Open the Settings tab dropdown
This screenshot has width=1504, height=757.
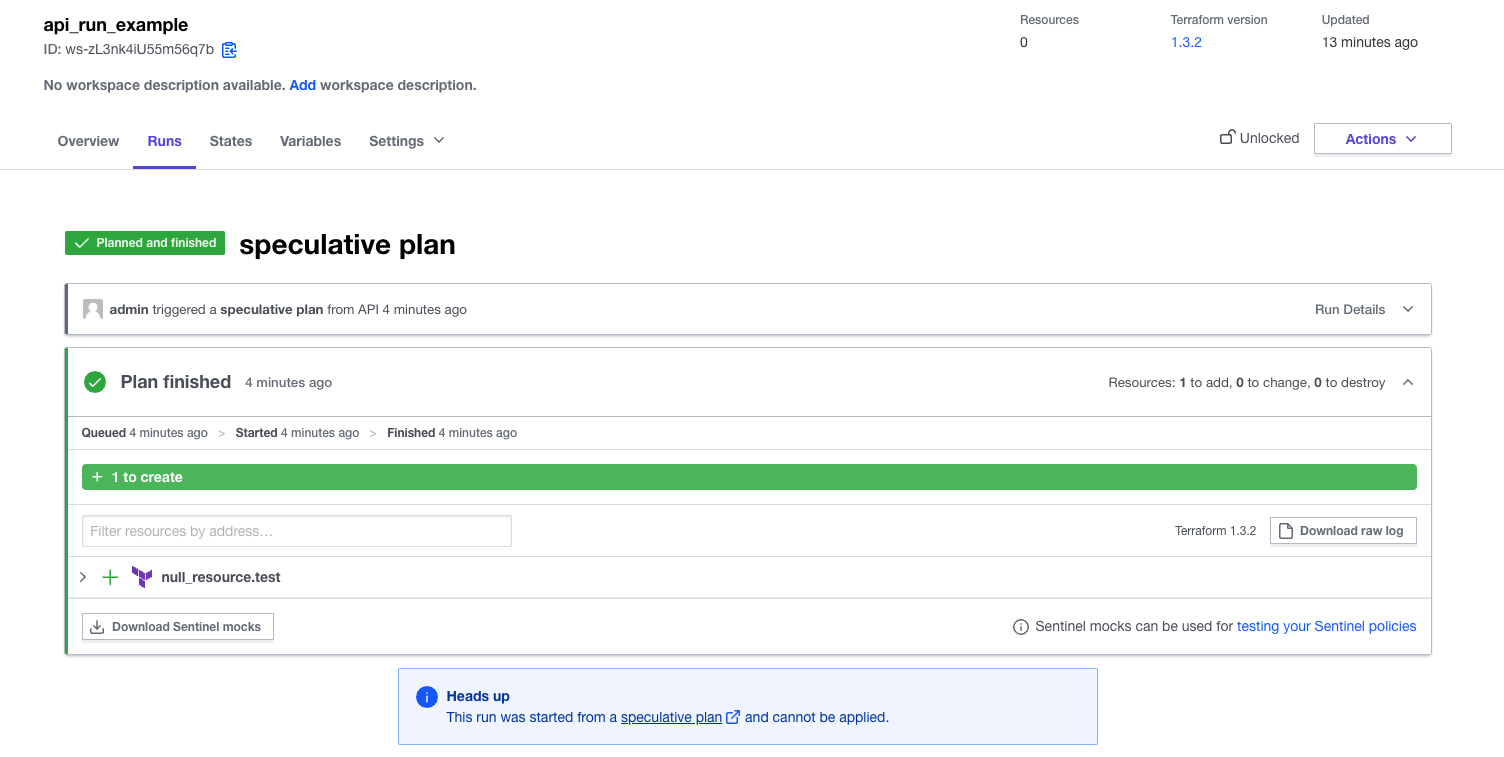[406, 141]
